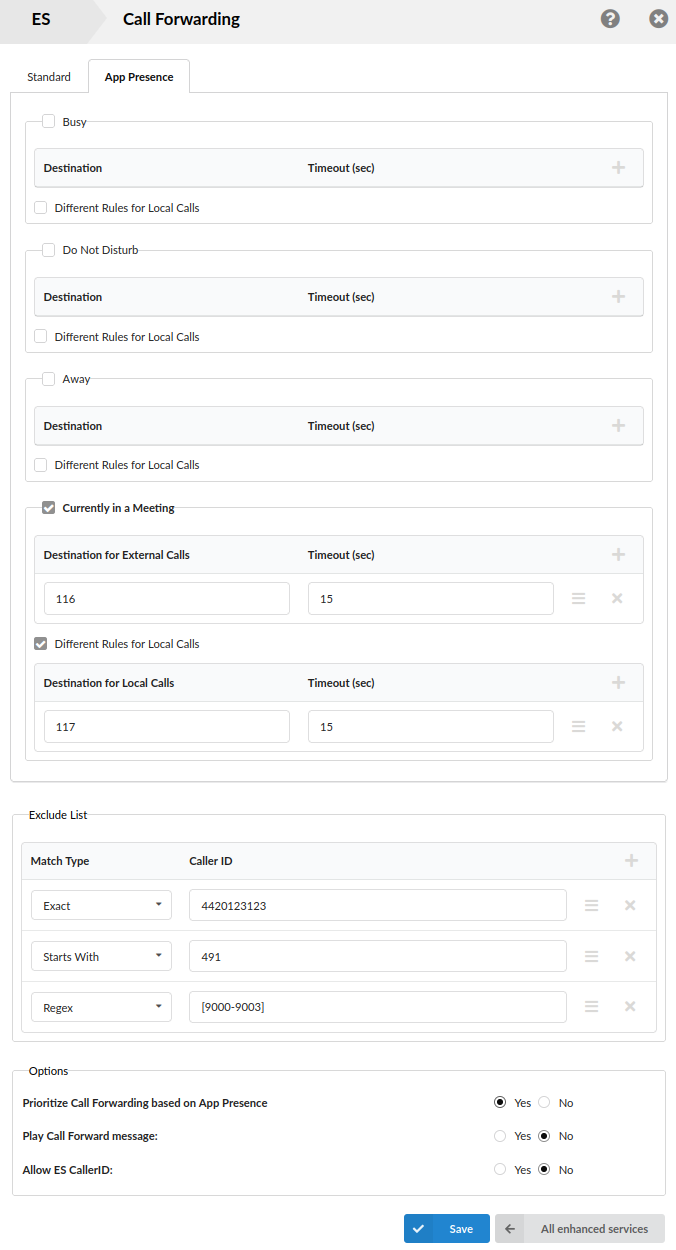
Task: Uncheck Currently in a Meeting
Action: click(x=49, y=508)
